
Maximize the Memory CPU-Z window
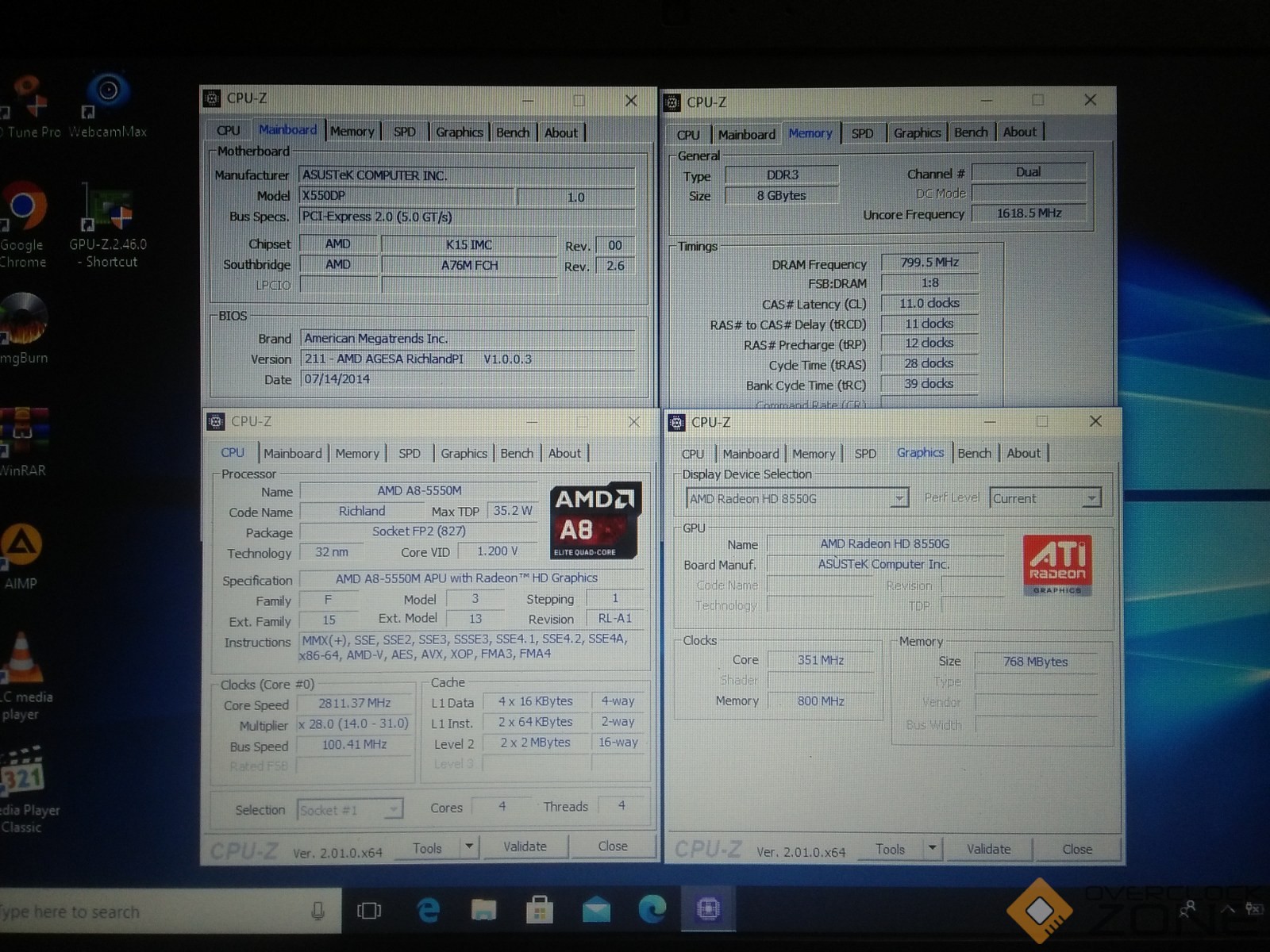coord(1037,100)
